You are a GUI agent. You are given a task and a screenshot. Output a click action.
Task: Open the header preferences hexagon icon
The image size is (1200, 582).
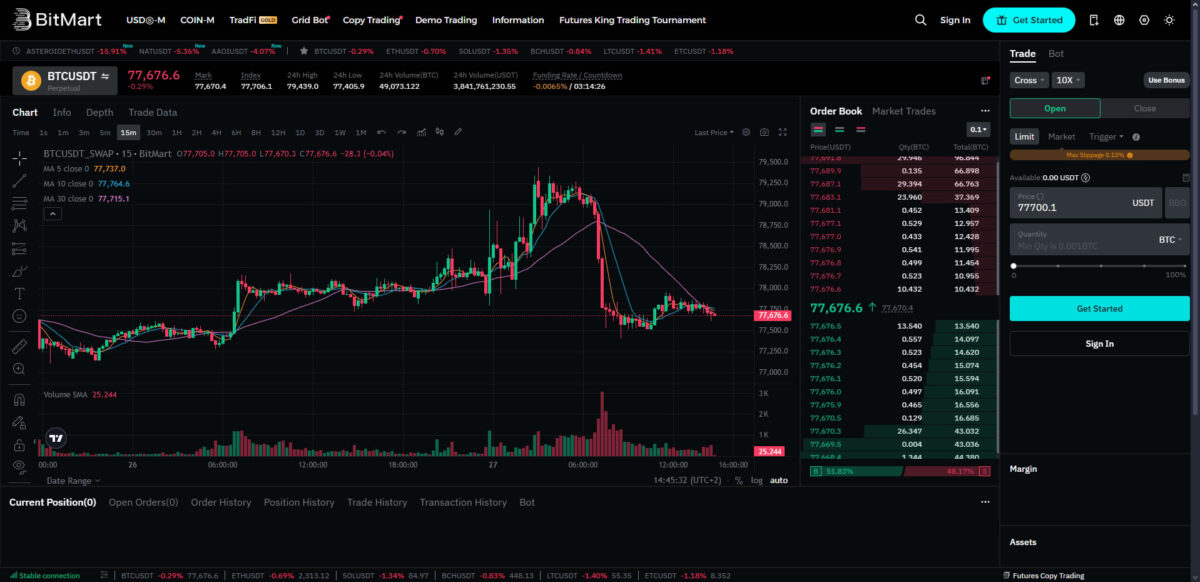(1144, 20)
